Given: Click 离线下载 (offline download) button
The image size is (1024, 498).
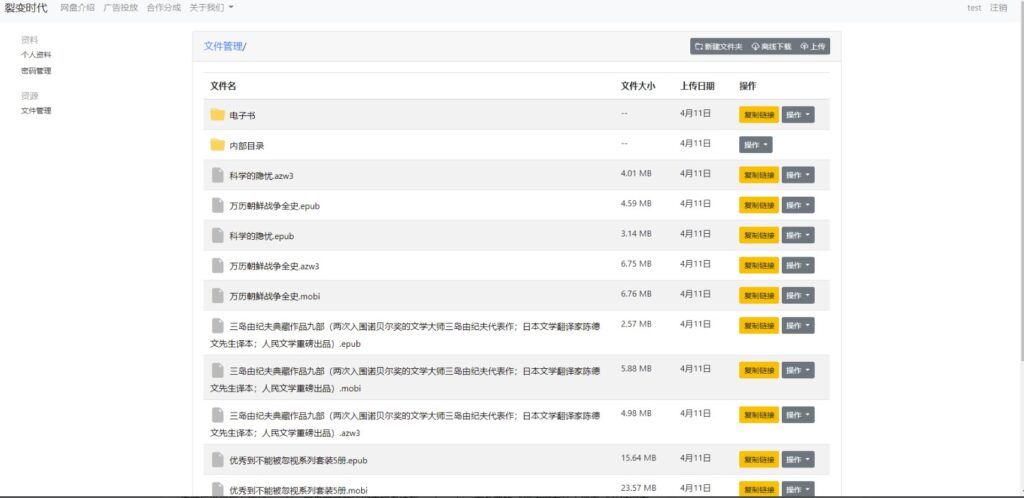Looking at the screenshot, I should click(x=771, y=46).
